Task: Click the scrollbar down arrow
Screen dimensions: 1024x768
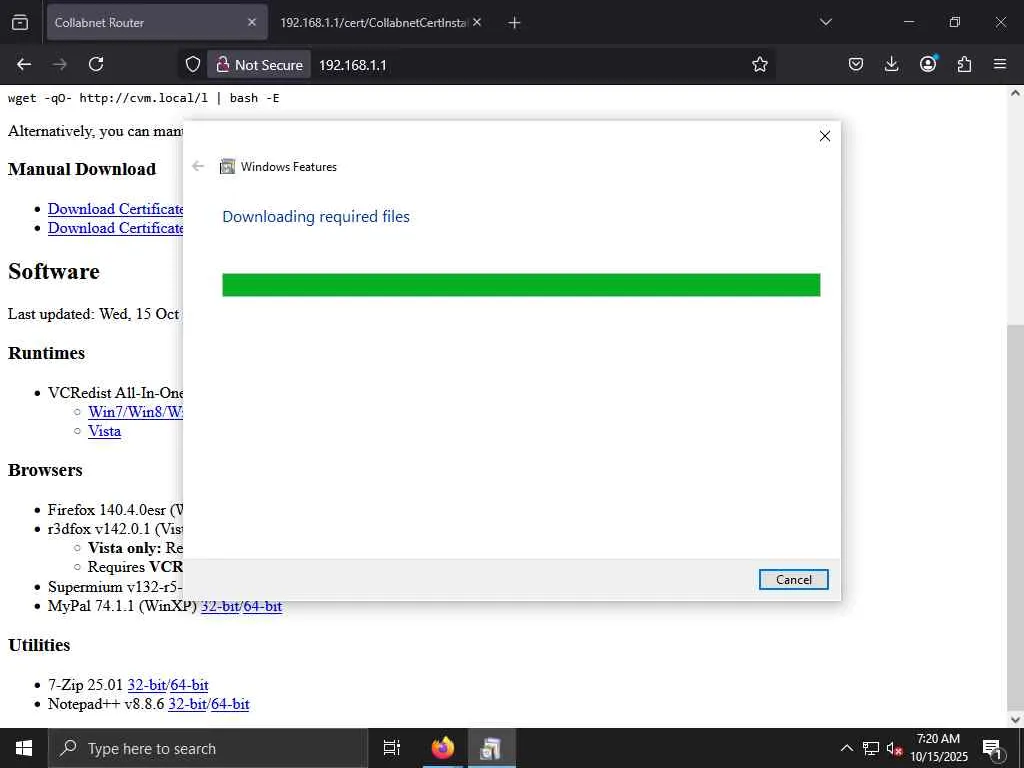Action: (x=1015, y=720)
